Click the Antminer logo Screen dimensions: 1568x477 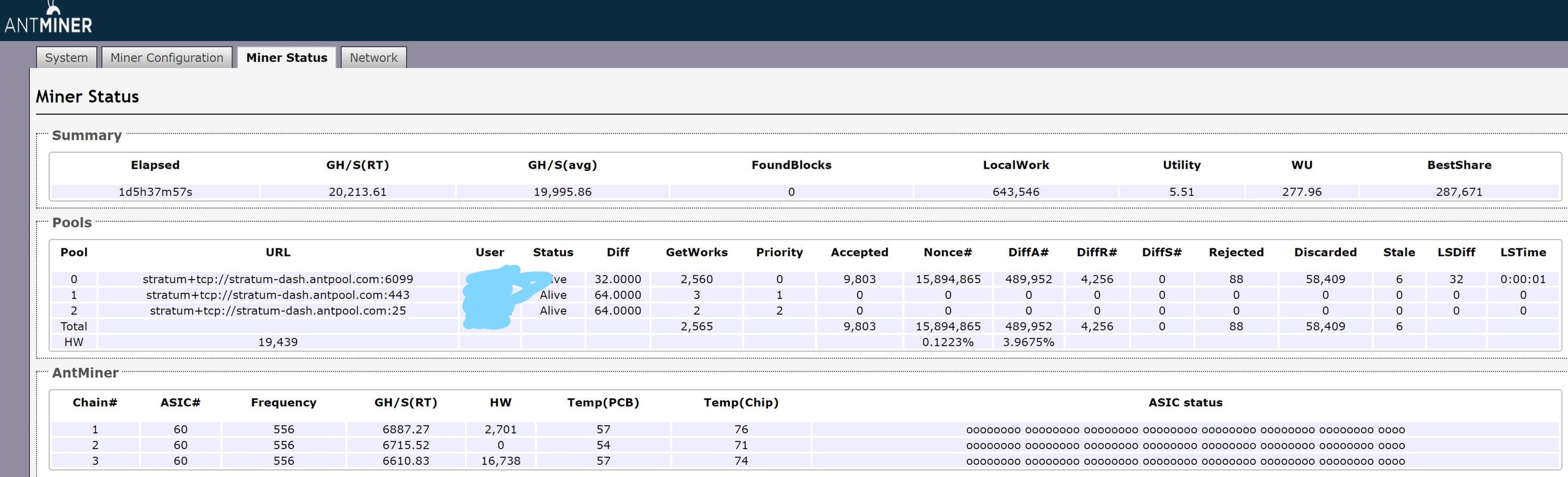[x=48, y=18]
